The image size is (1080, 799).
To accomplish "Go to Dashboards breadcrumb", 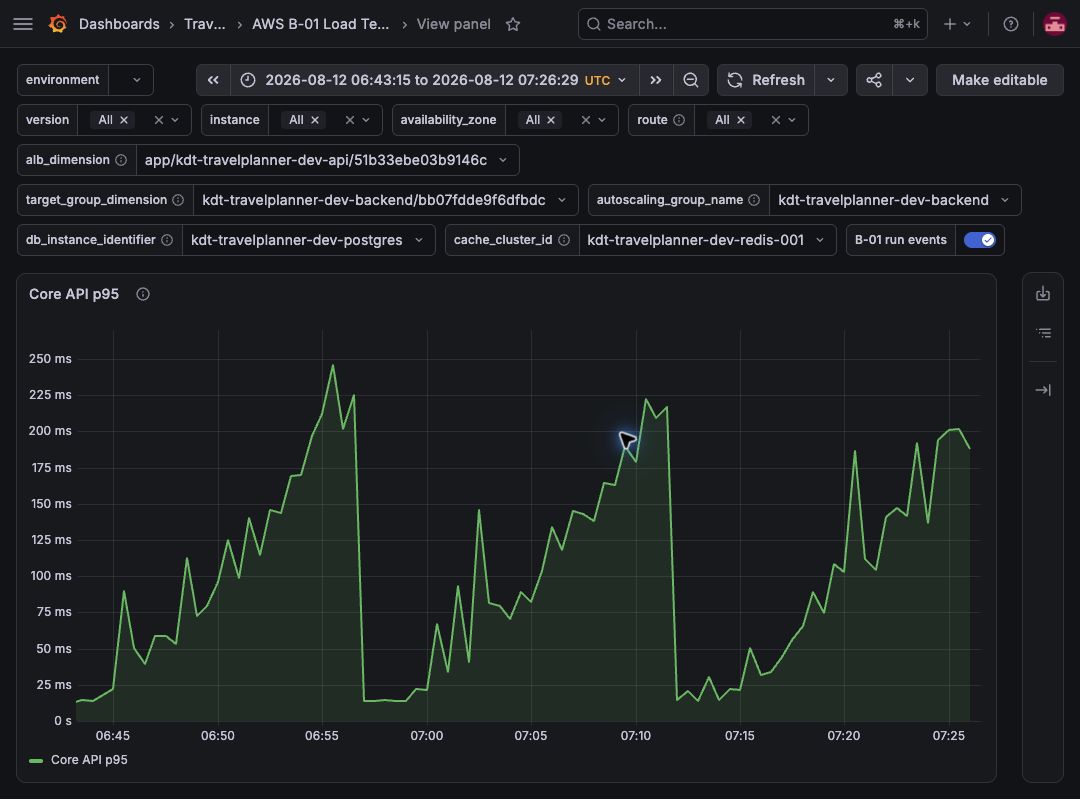I will click(119, 24).
